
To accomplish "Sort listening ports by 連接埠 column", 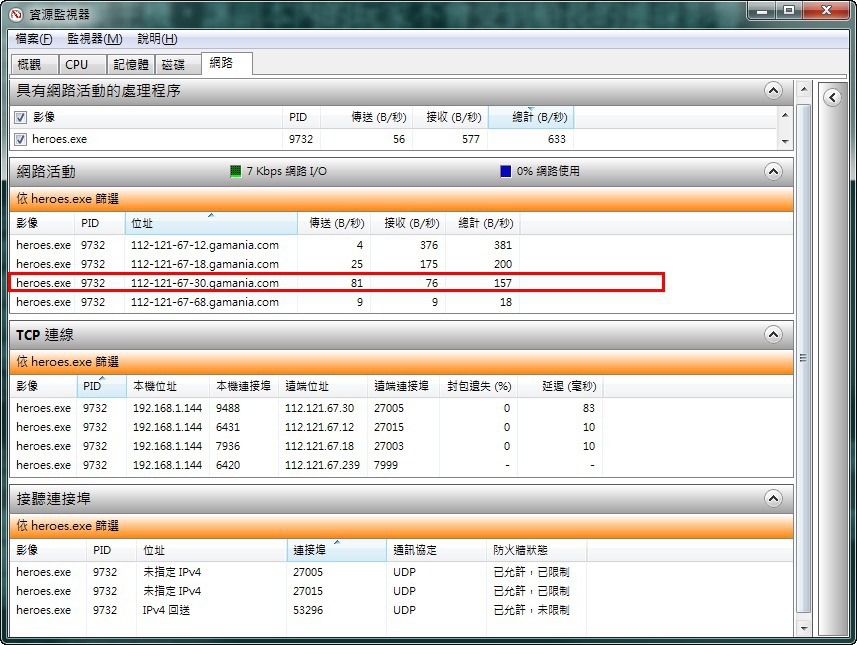I will [x=336, y=550].
